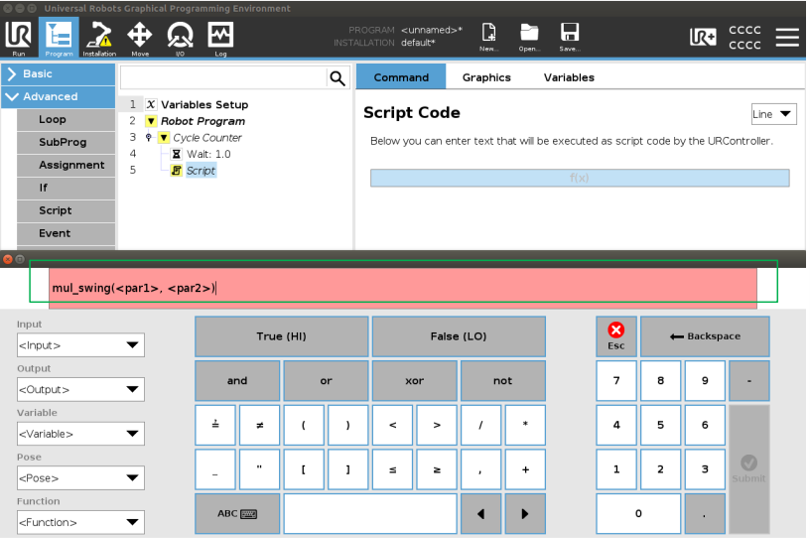810x538 pixels.
Task: Click the number 7 key
Action: click(x=616, y=381)
